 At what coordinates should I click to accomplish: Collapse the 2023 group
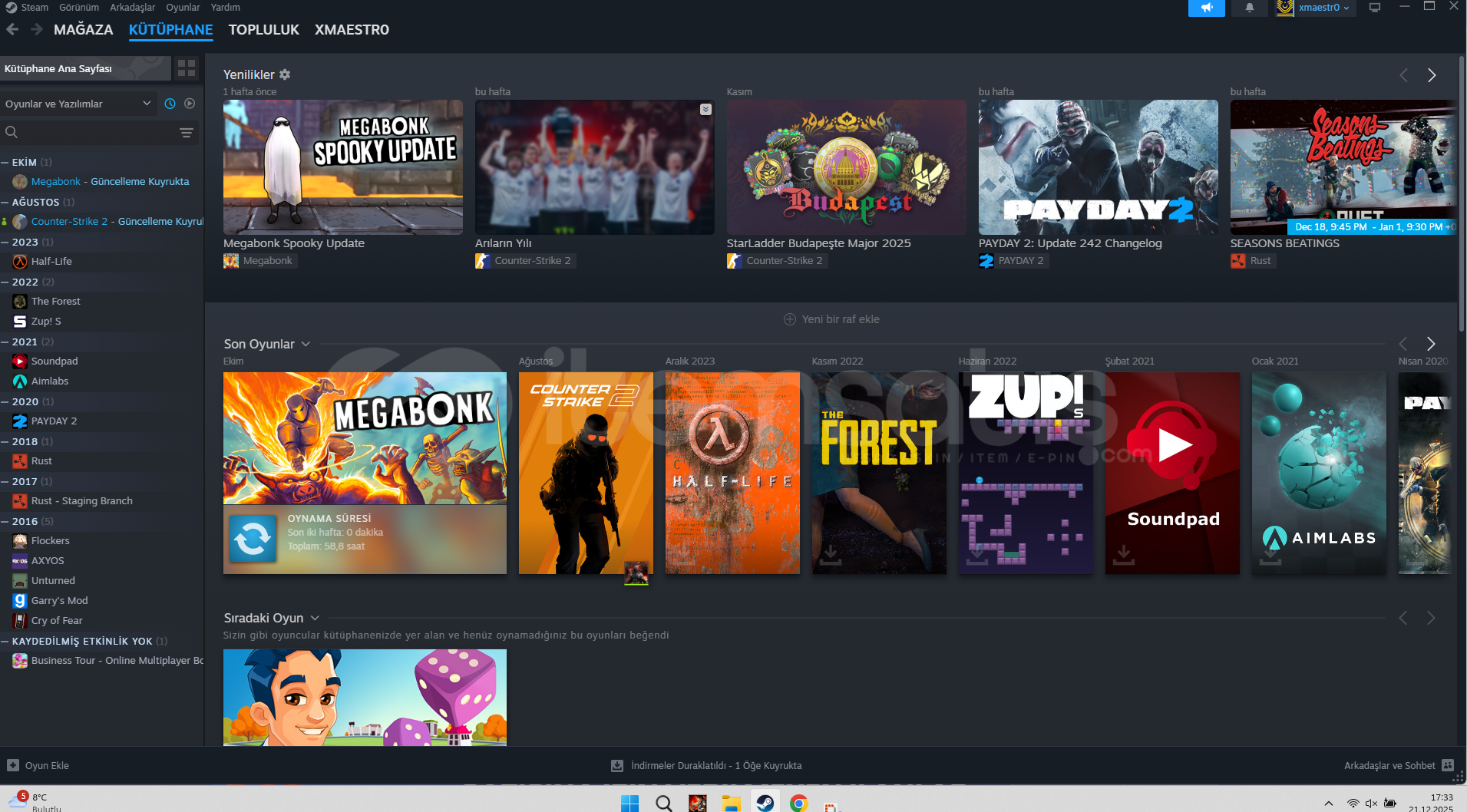[5, 242]
